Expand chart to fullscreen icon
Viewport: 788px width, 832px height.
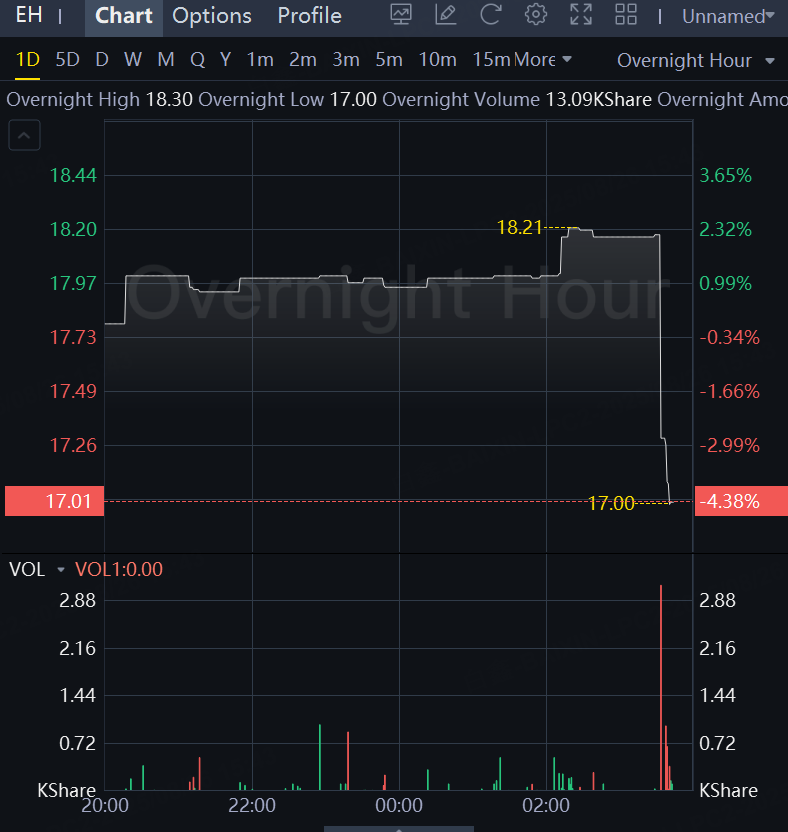[x=581, y=15]
